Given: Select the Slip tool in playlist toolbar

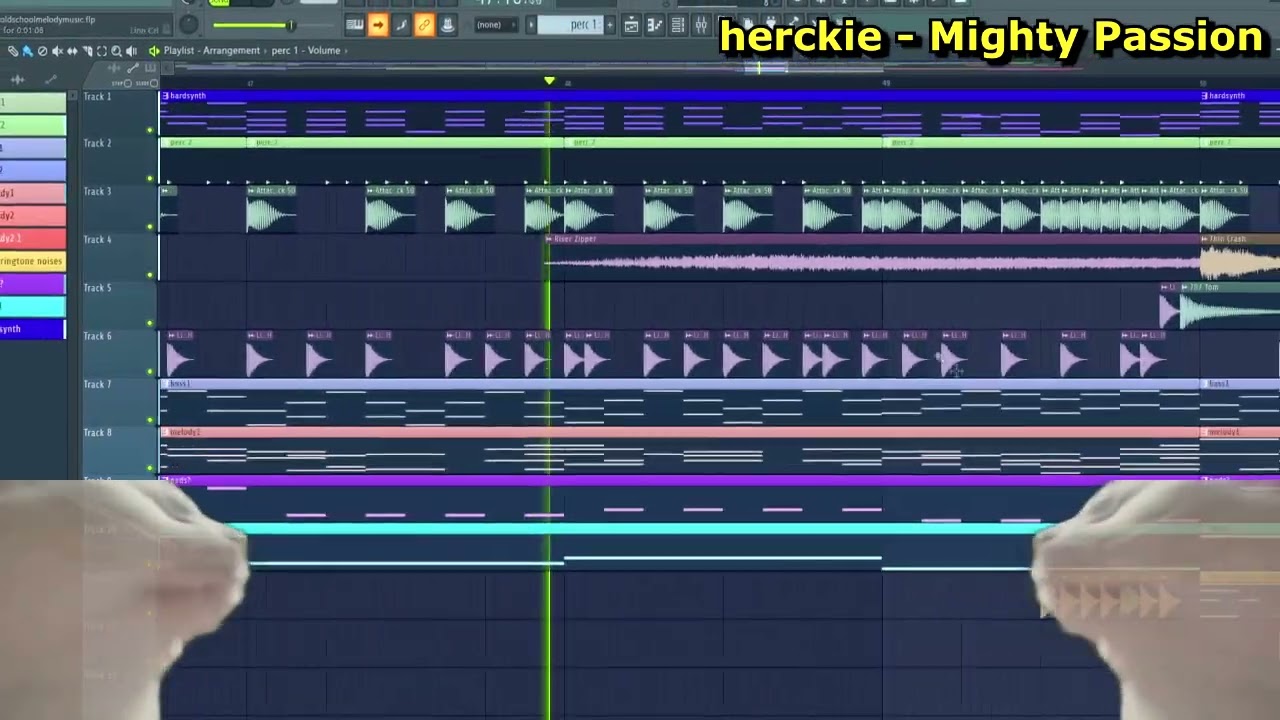Looking at the screenshot, I should click(72, 50).
